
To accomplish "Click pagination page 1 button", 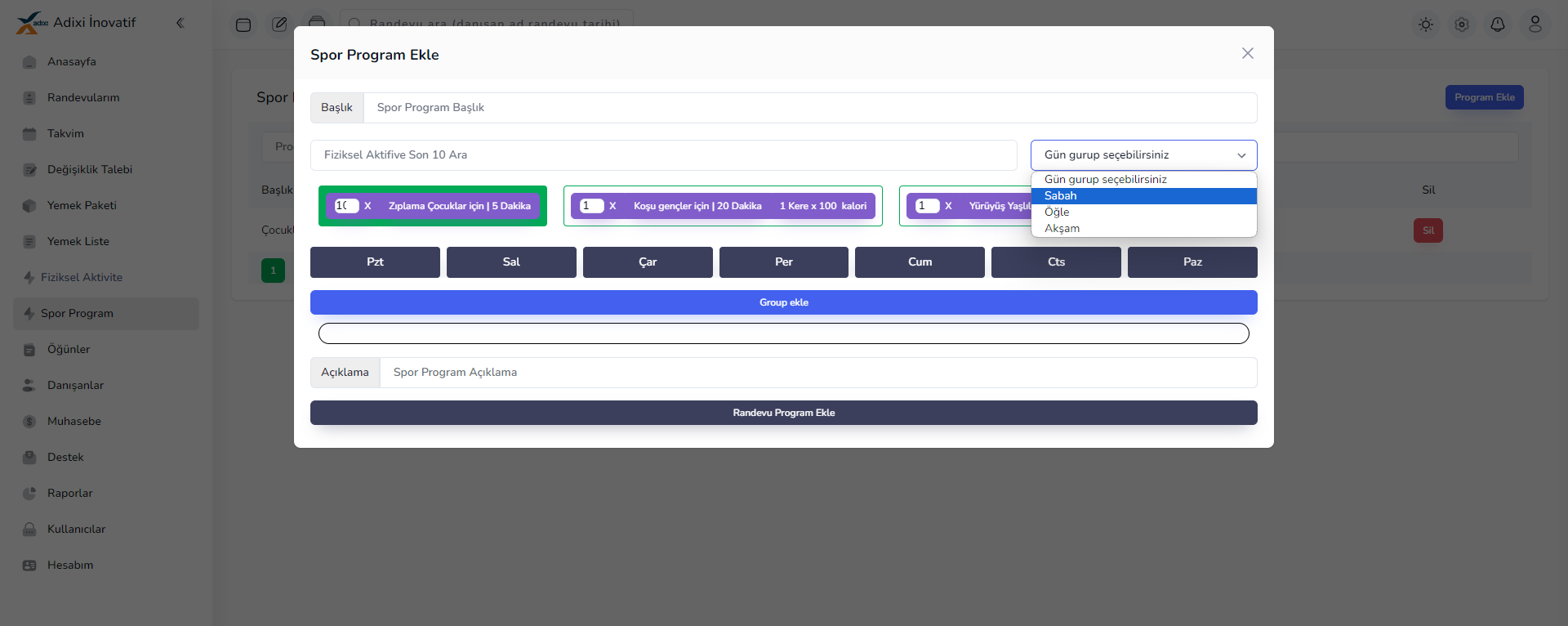I will (273, 271).
